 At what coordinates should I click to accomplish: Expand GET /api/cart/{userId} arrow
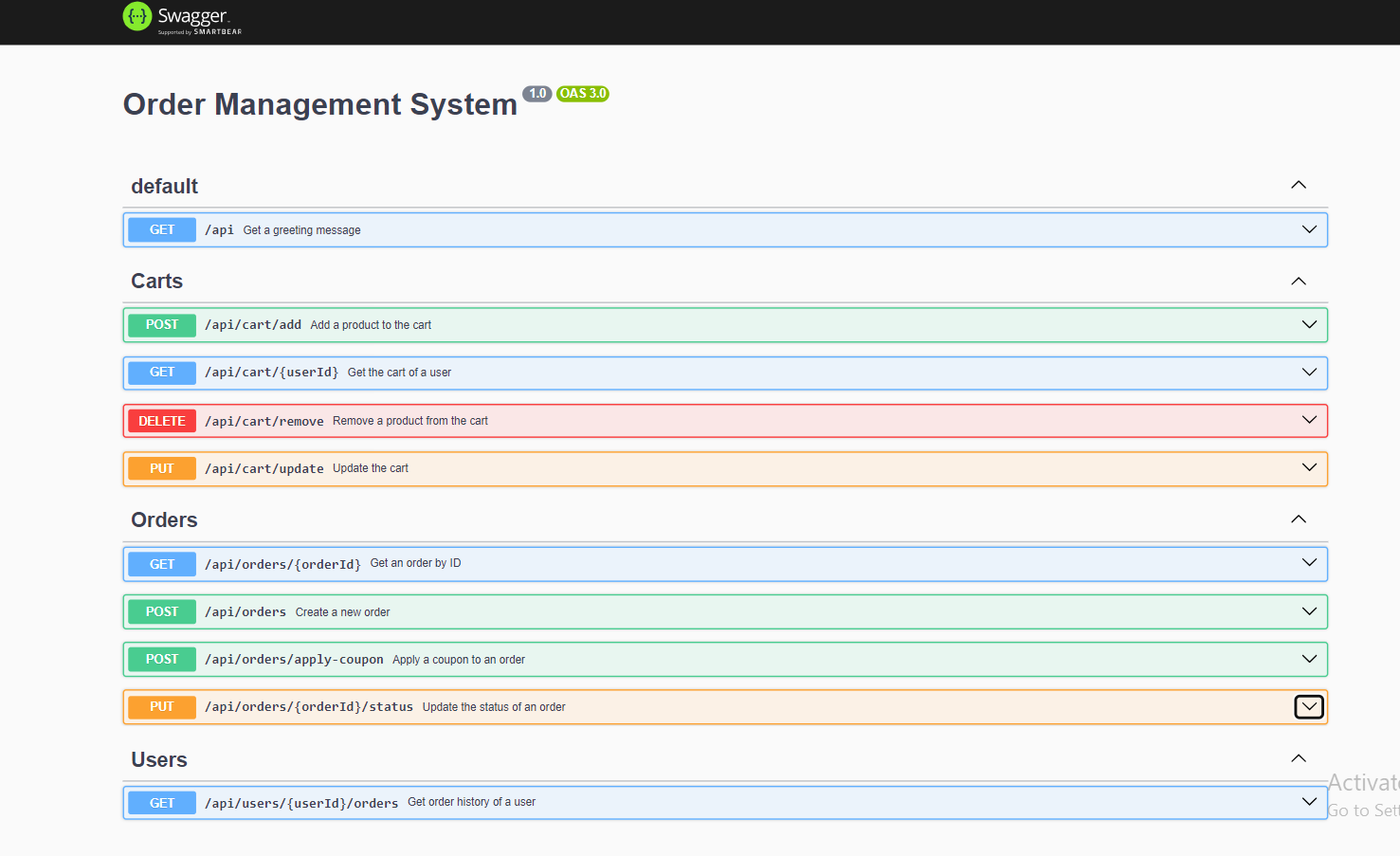tap(1309, 372)
